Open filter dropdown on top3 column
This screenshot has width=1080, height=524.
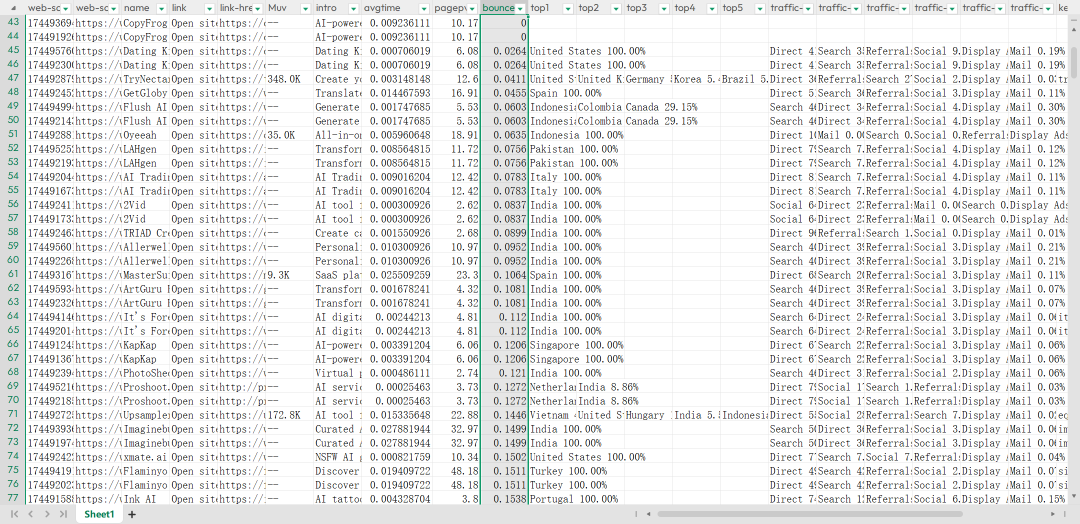point(664,9)
